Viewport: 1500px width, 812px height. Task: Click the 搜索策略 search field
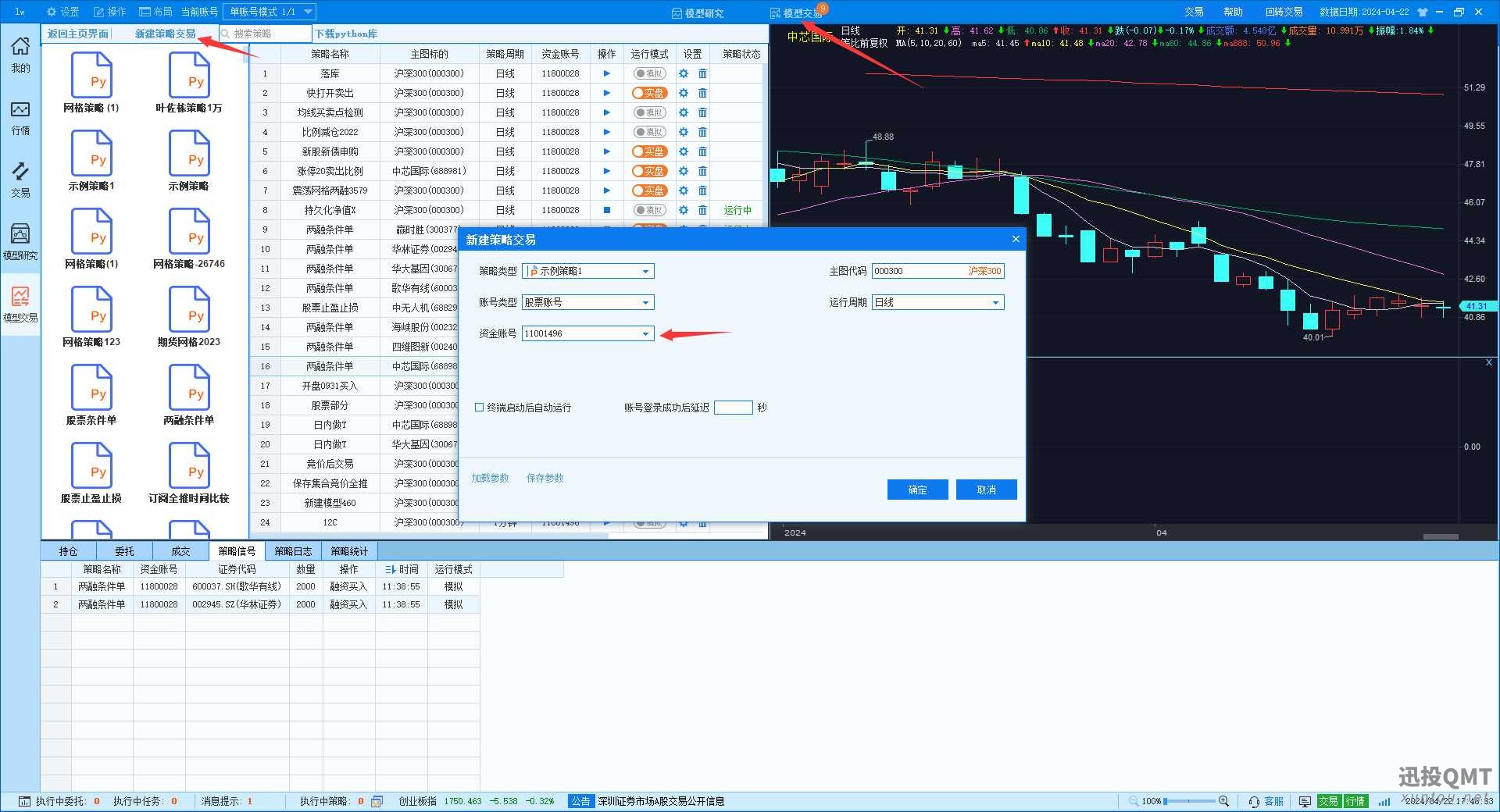click(266, 34)
